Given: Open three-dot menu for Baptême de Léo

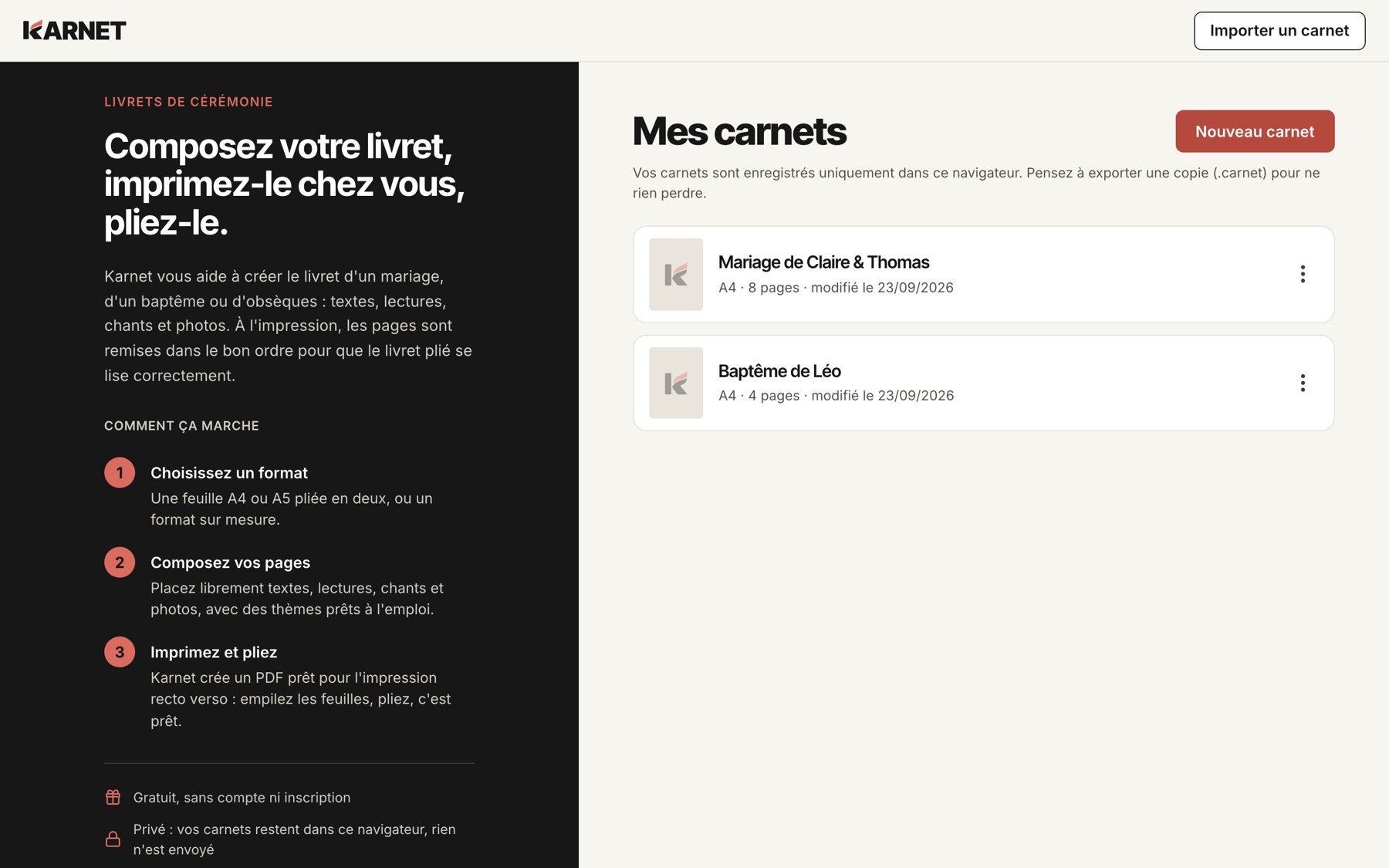Looking at the screenshot, I should tap(1303, 383).
